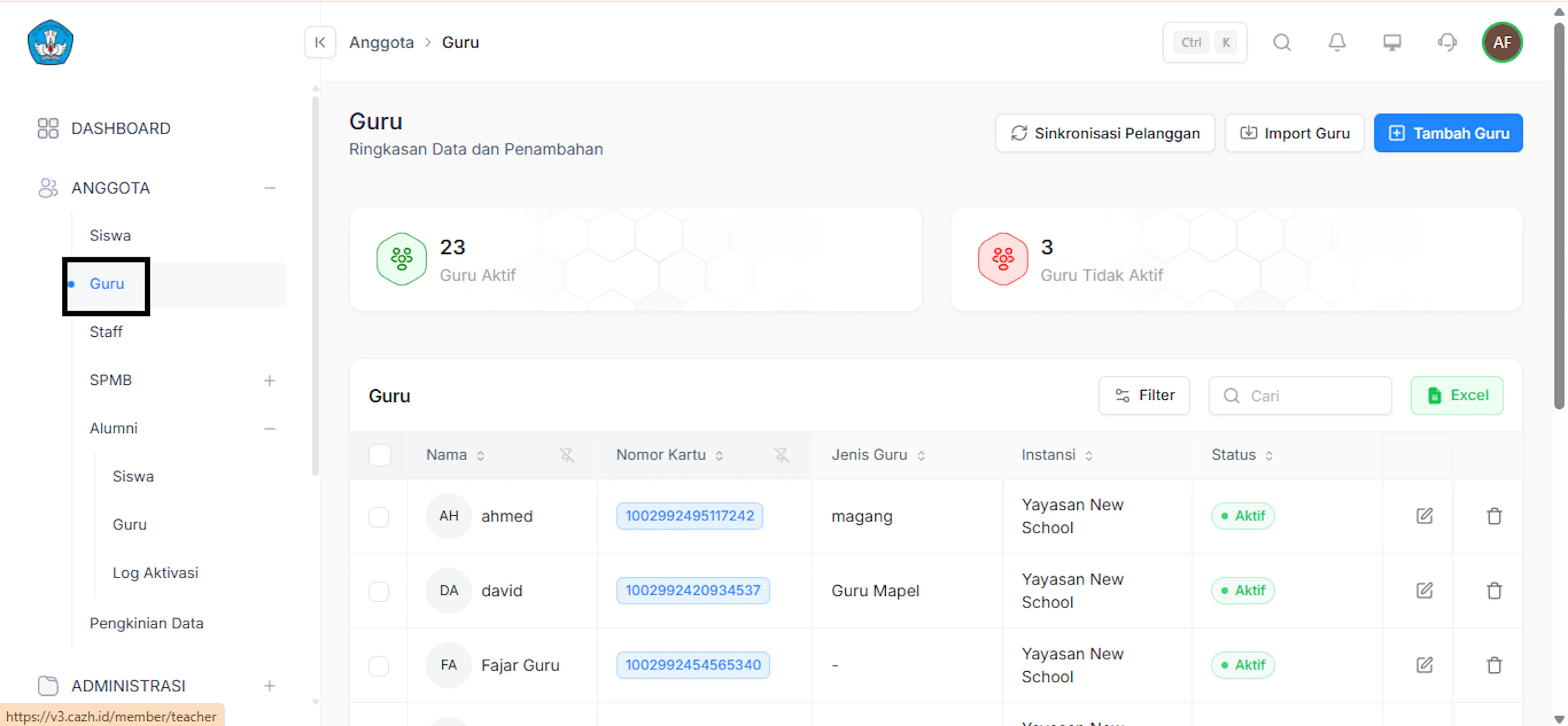Open the DASHBOARD menu item
The width and height of the screenshot is (1568, 726).
[x=120, y=129]
